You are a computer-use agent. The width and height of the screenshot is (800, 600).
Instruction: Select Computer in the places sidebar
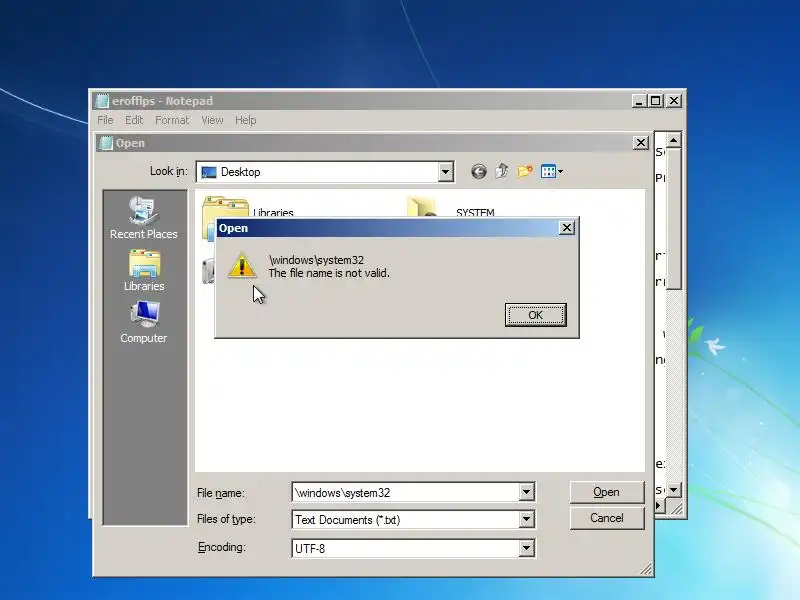pyautogui.click(x=144, y=322)
